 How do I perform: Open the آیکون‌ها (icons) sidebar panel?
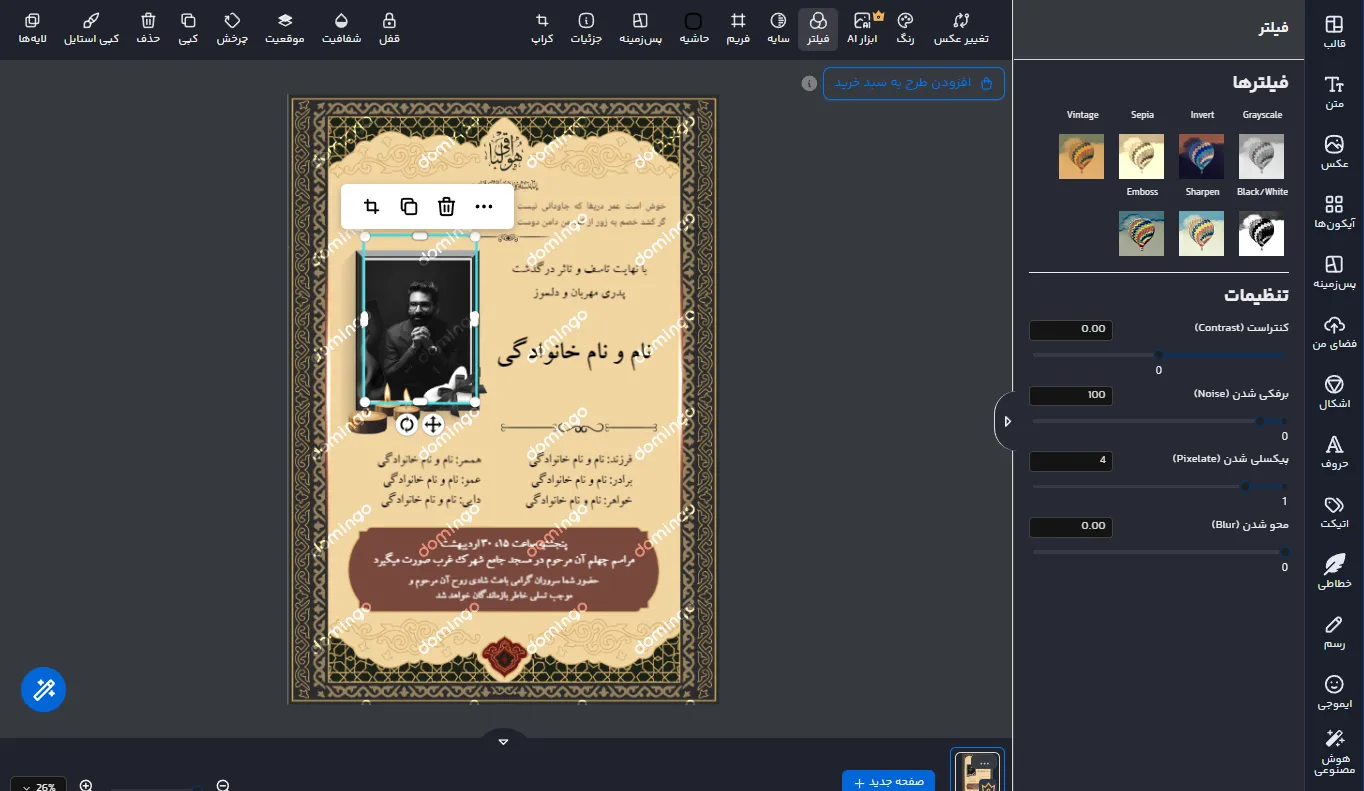[x=1334, y=211]
